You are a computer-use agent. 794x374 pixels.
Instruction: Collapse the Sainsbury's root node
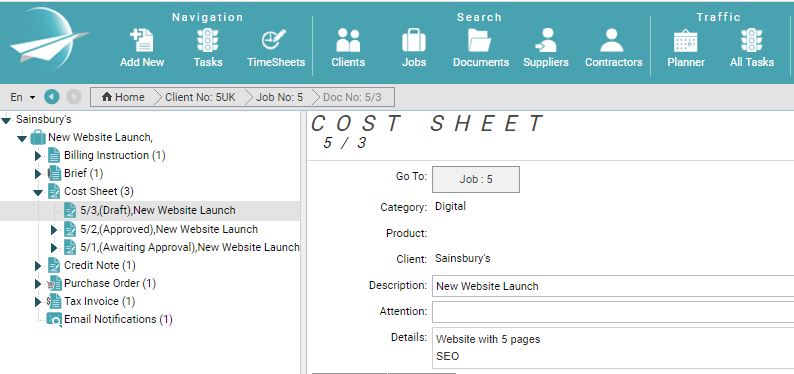(6, 120)
